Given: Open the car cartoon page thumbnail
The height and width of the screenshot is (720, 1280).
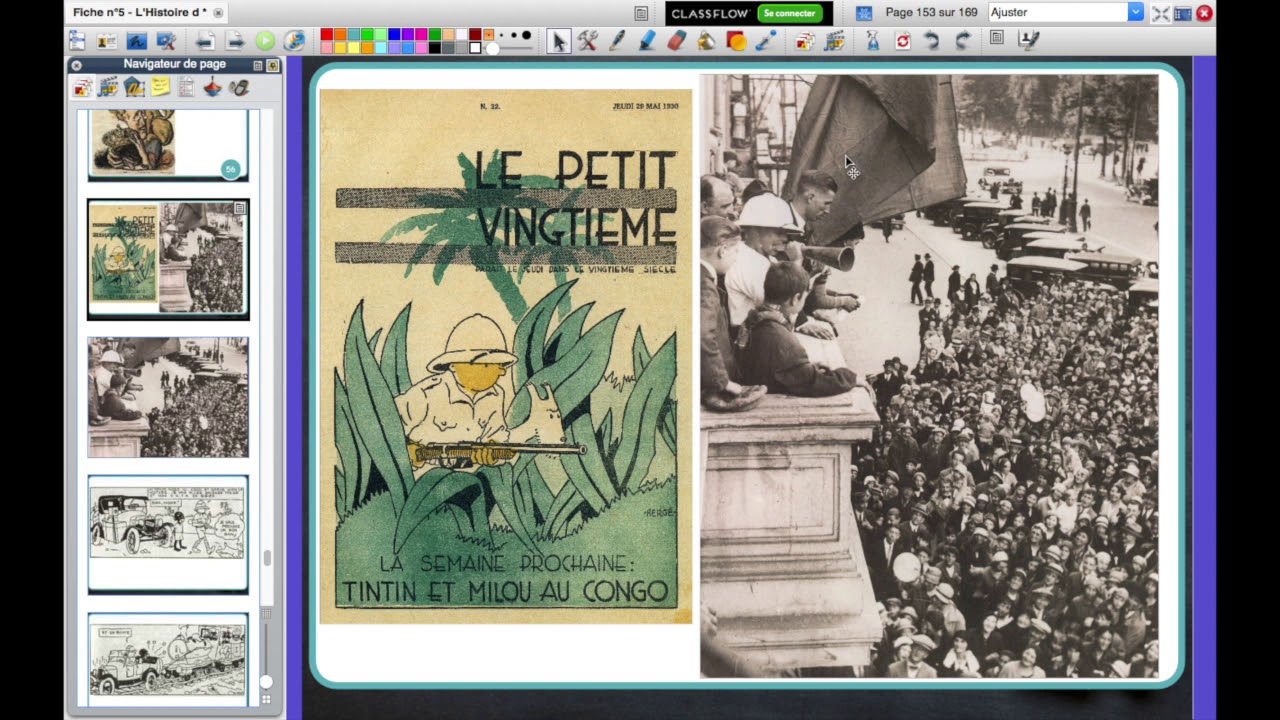Looking at the screenshot, I should coord(168,534).
